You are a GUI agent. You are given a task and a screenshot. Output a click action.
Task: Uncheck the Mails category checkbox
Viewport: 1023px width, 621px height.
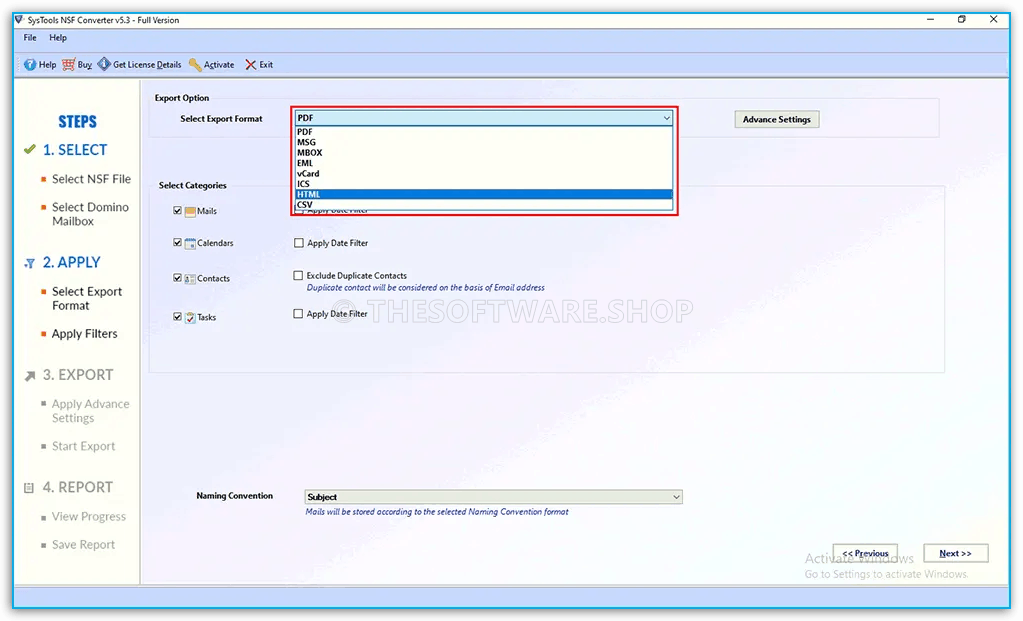pos(177,211)
